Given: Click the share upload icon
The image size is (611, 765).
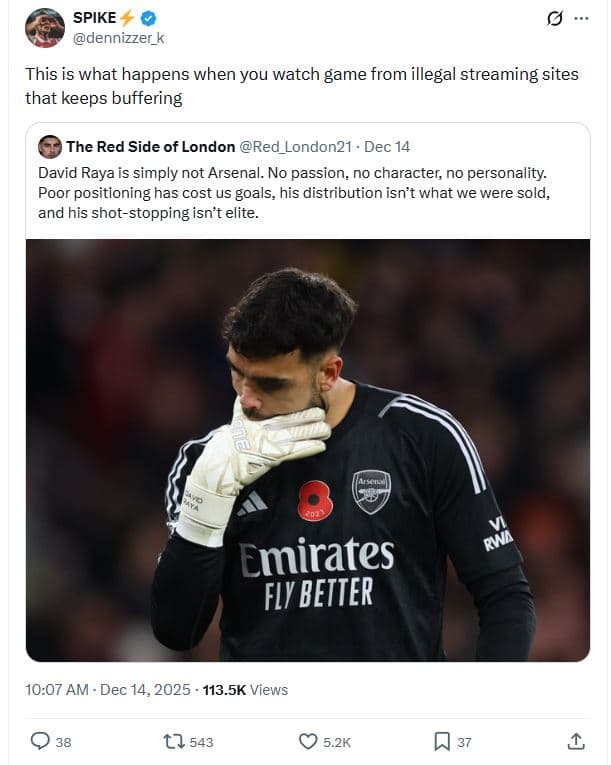Looking at the screenshot, I should click(576, 741).
